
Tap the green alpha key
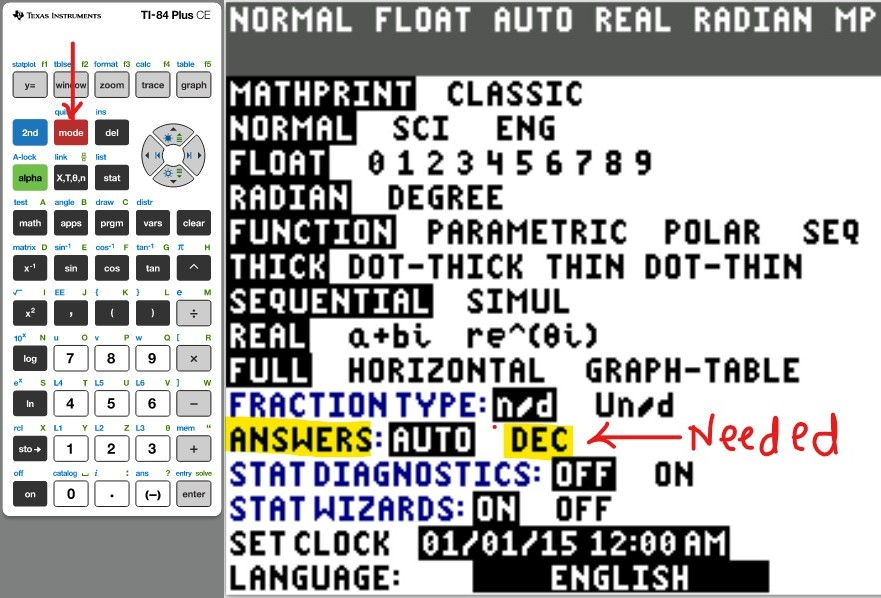tap(30, 178)
